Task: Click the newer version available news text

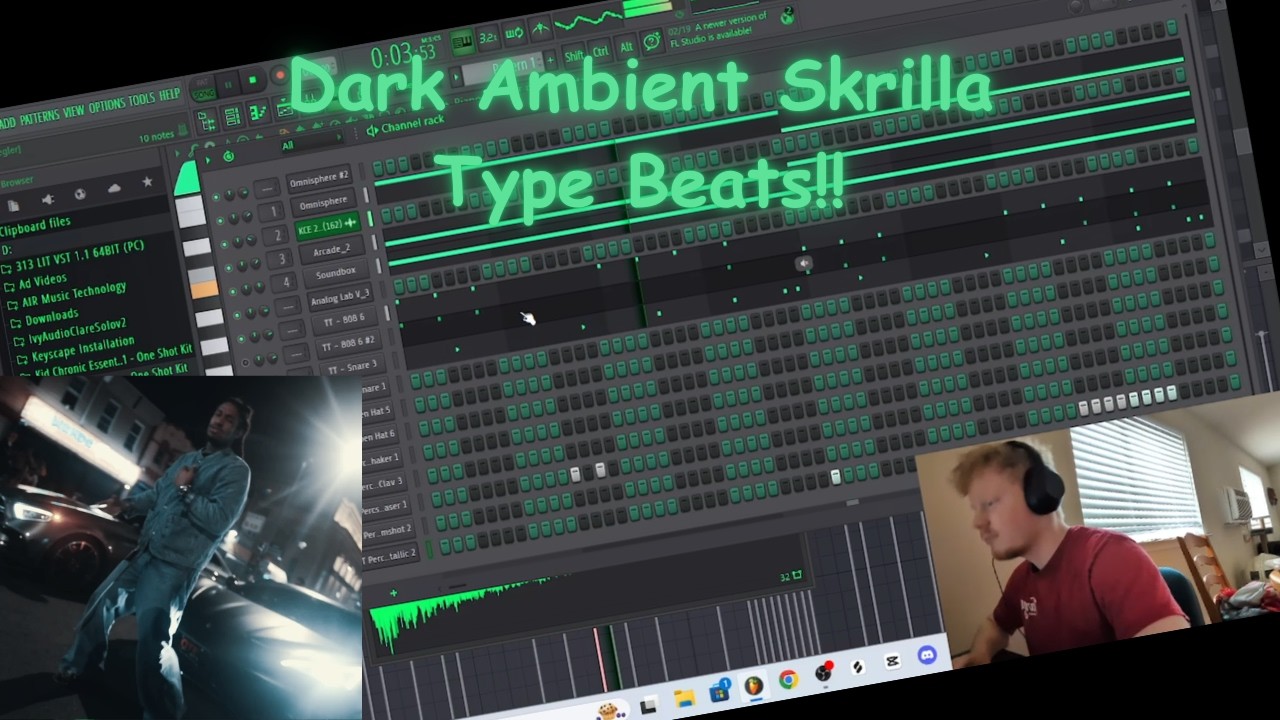Action: point(717,29)
